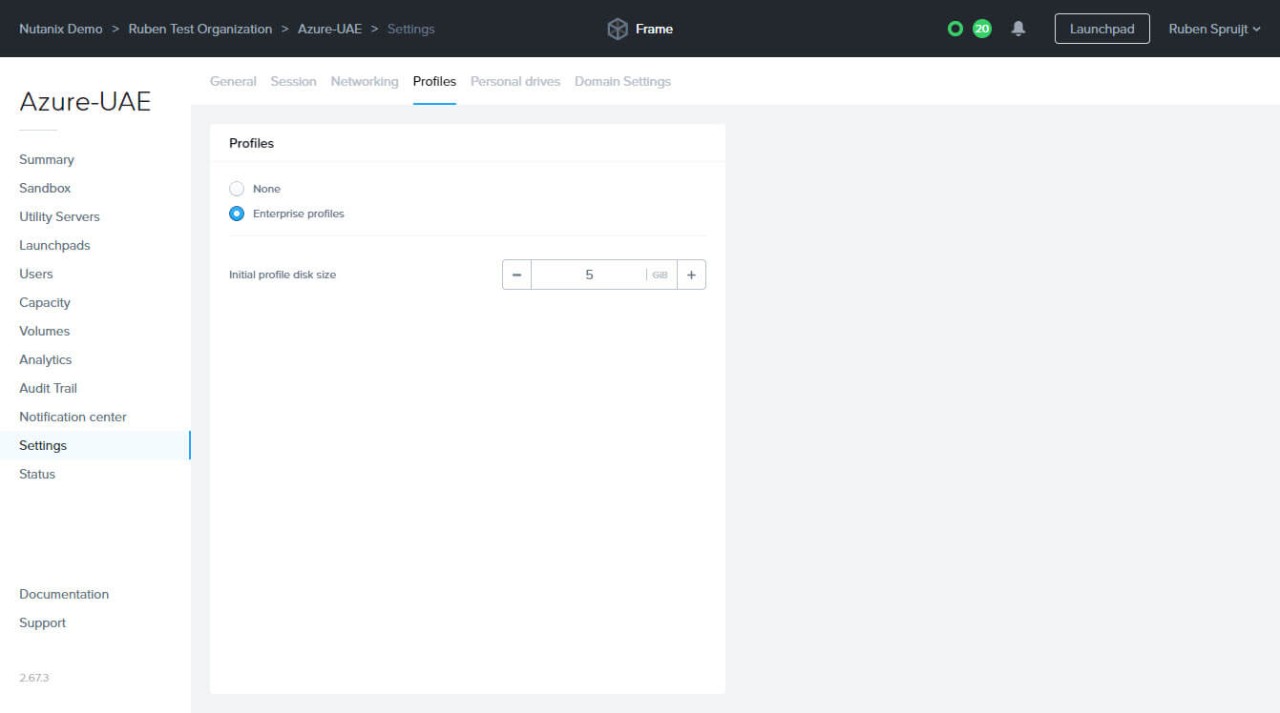The height and width of the screenshot is (713, 1280).
Task: Click the initial profile disk size field
Action: pos(589,275)
